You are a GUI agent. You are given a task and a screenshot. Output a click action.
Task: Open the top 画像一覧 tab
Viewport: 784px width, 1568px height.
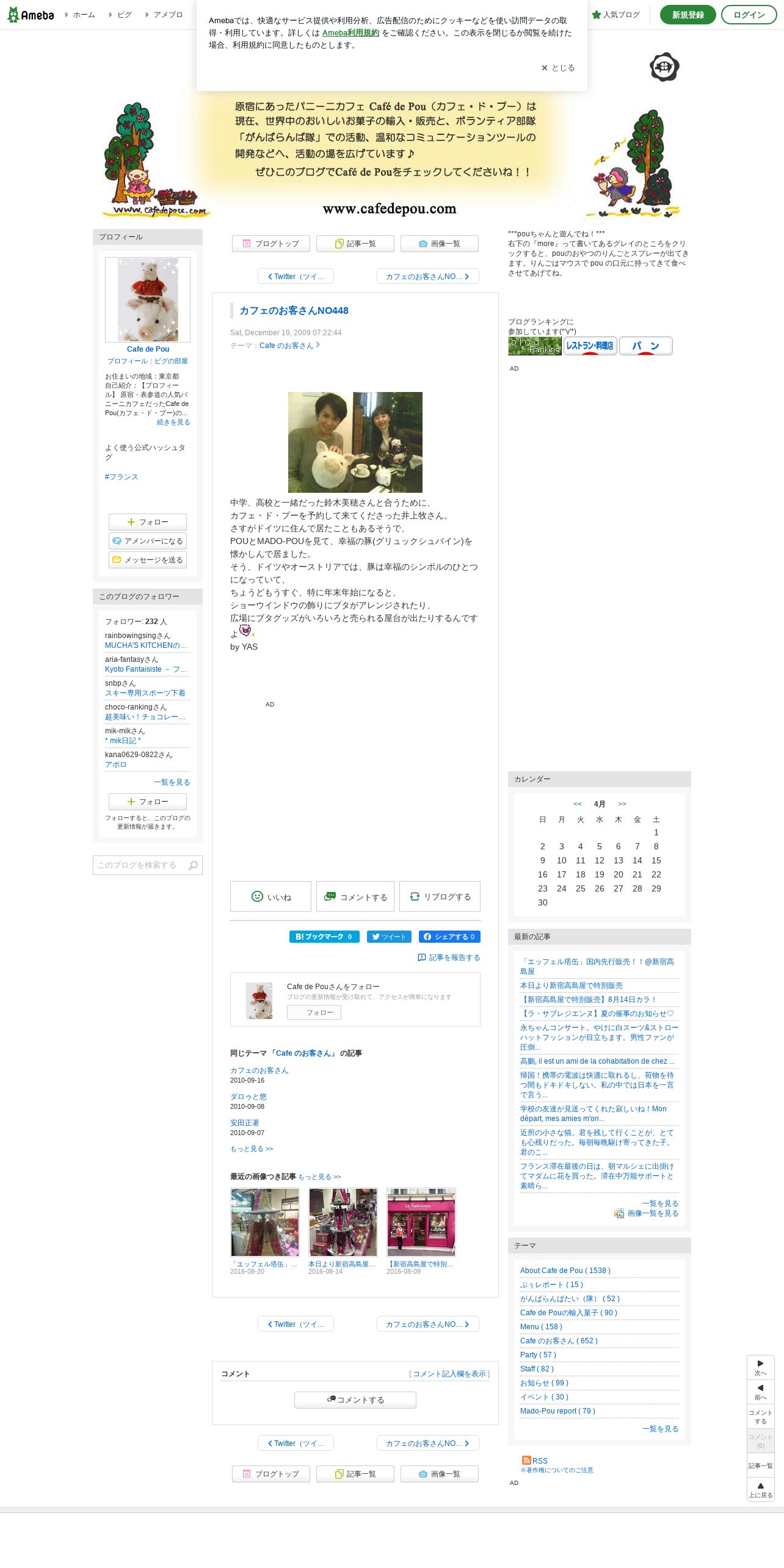pos(440,244)
